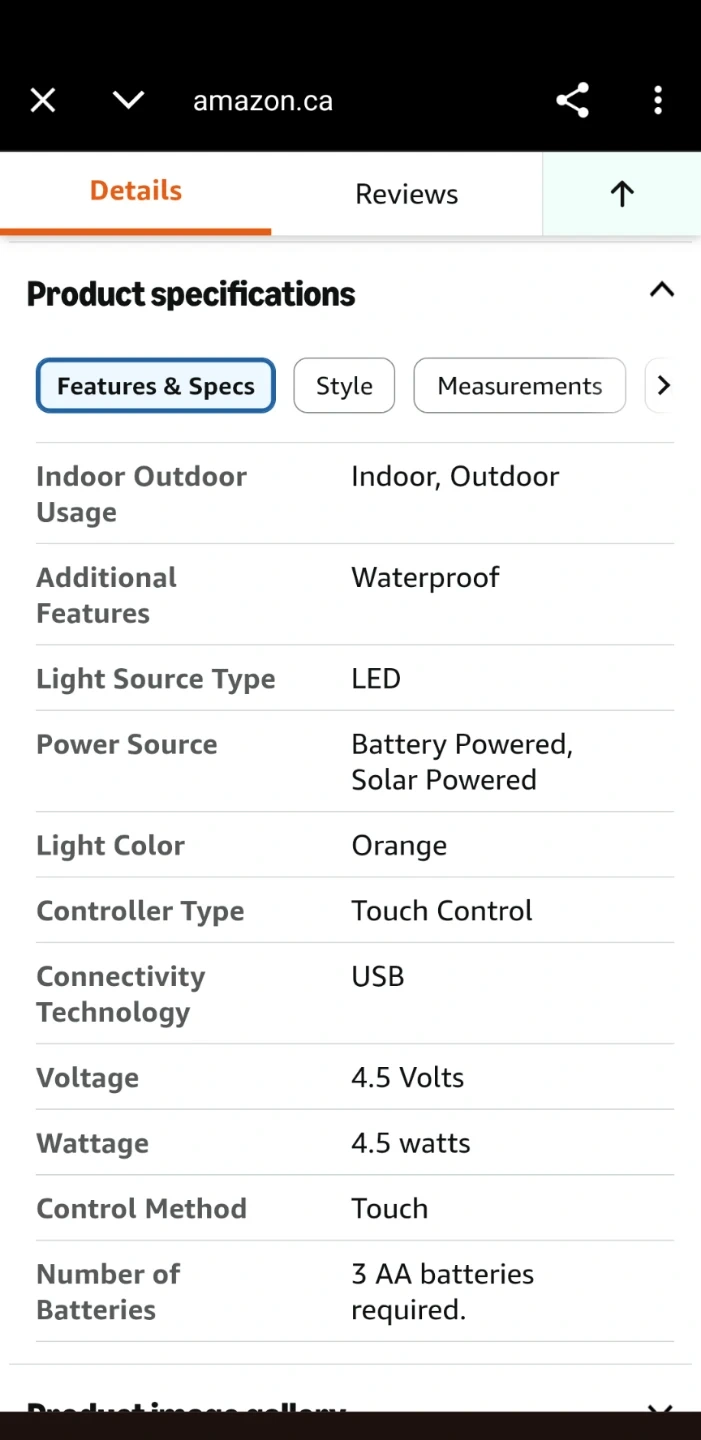Tap the Power Source label
This screenshot has width=701, height=1440.
[127, 745]
